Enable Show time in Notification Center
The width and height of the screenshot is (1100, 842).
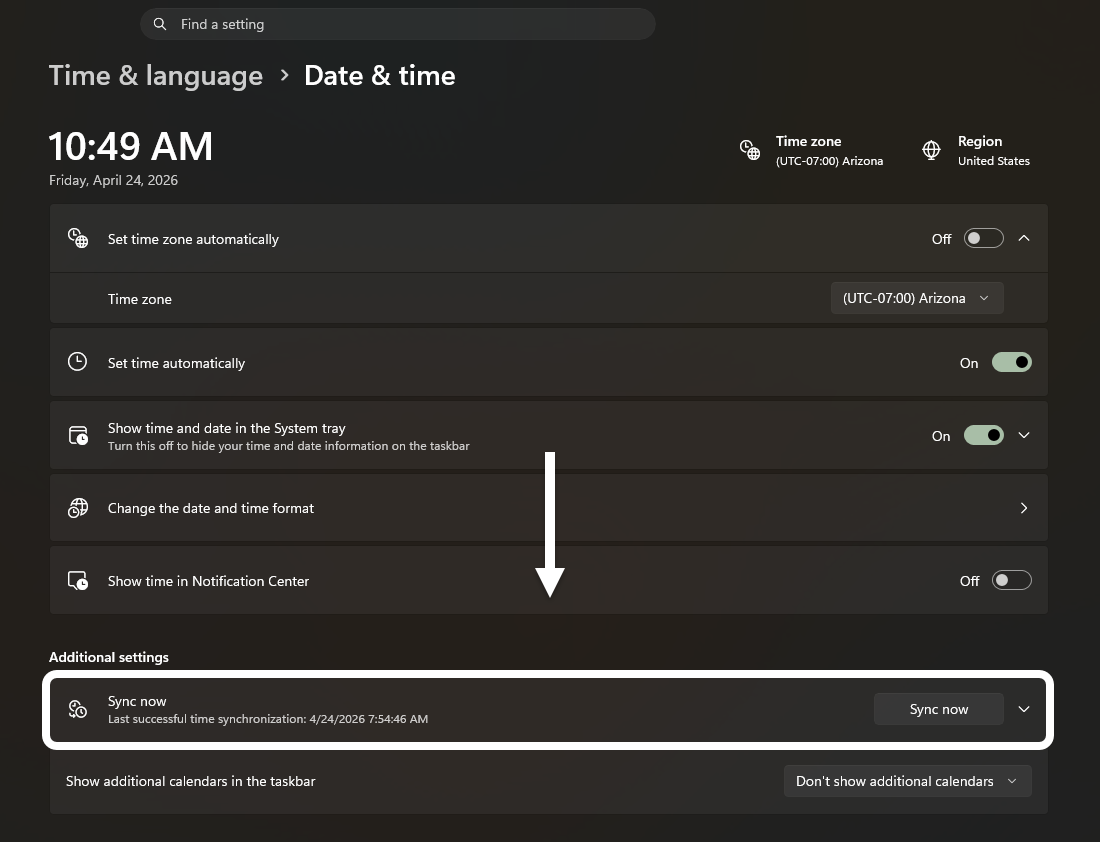click(x=1011, y=581)
